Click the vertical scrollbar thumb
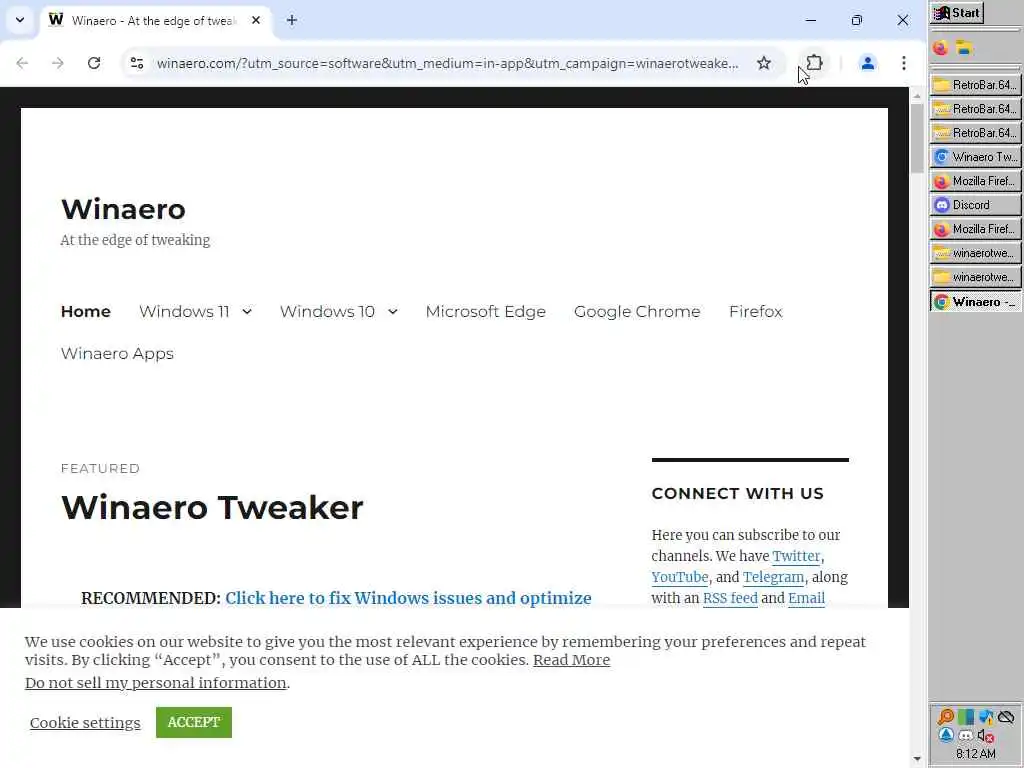1024x768 pixels. [917, 138]
